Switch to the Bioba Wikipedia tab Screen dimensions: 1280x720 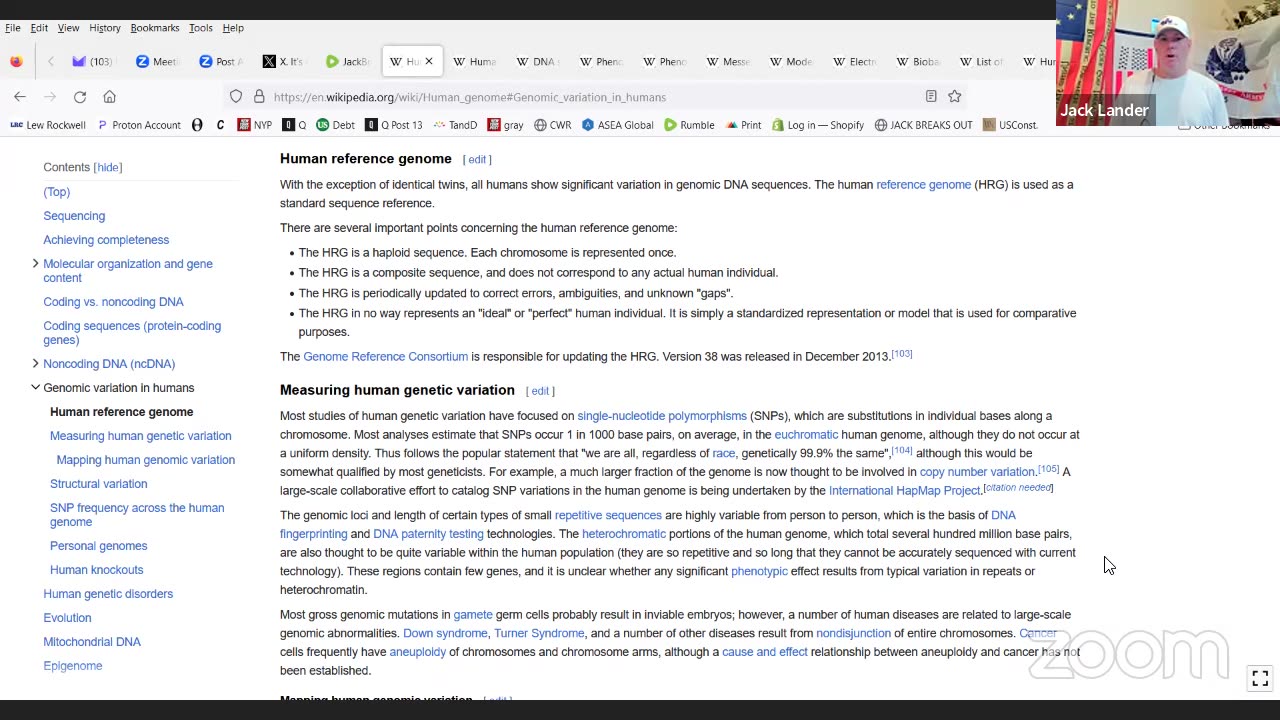(x=918, y=61)
